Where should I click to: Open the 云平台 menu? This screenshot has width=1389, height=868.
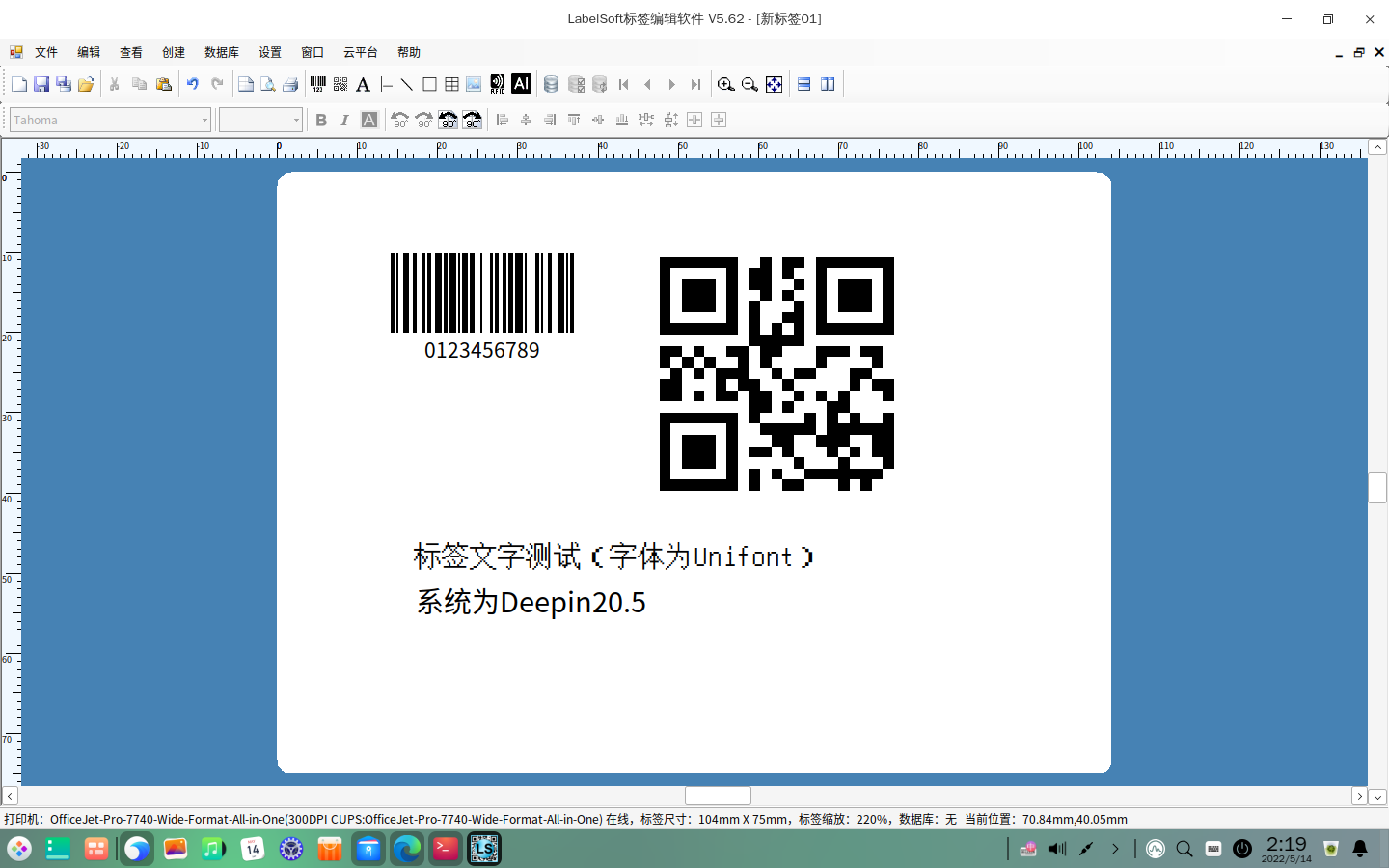[x=360, y=52]
